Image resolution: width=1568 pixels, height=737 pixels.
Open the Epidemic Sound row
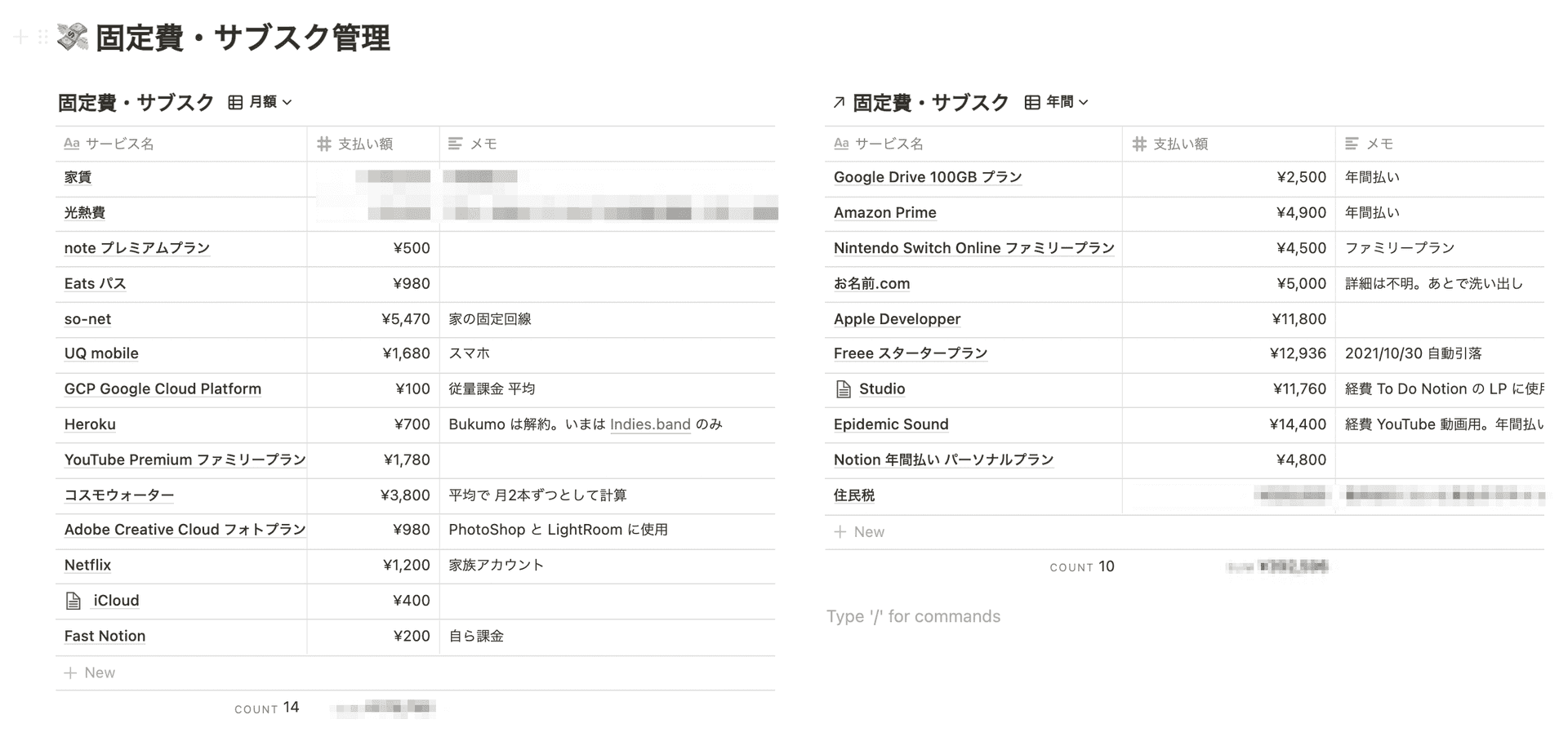coord(891,424)
